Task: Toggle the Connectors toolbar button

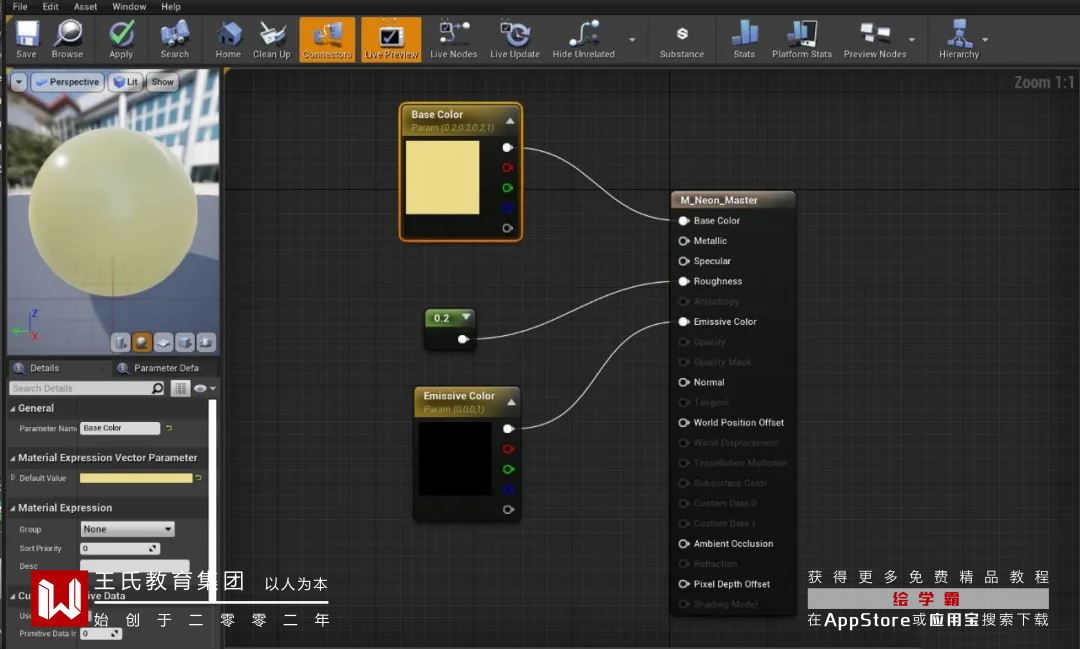Action: pos(327,39)
